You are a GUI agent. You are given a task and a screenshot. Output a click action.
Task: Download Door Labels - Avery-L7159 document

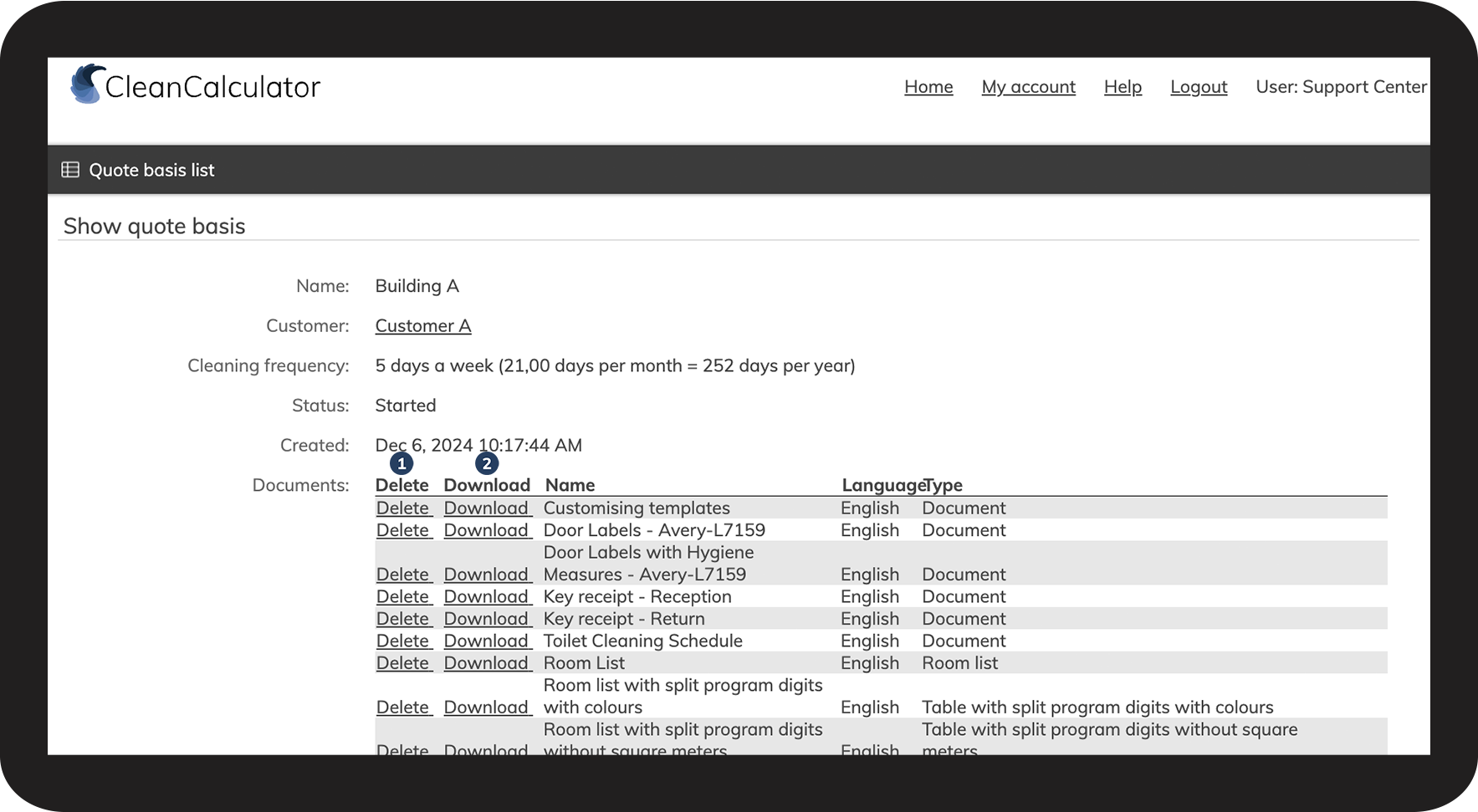pyautogui.click(x=486, y=530)
